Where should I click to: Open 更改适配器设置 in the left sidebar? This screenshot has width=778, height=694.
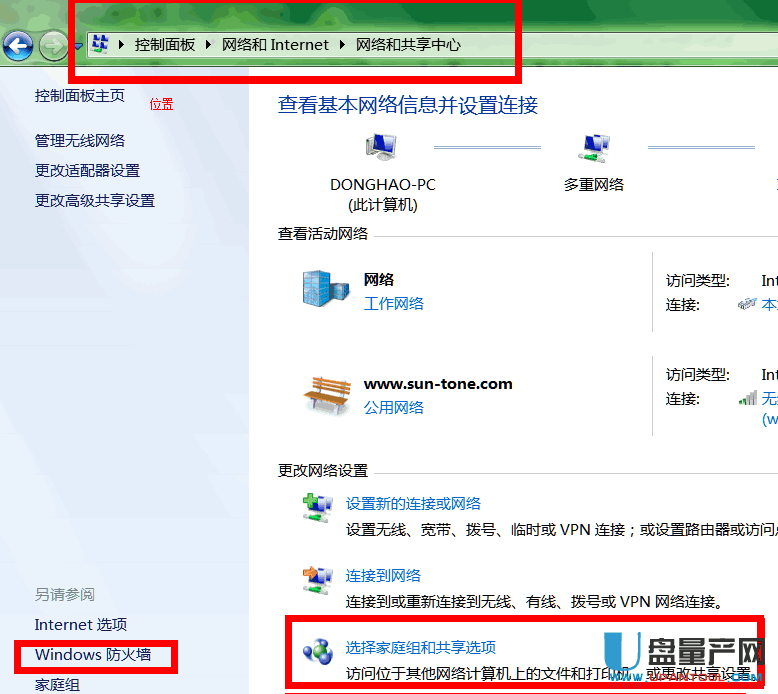coord(87,171)
